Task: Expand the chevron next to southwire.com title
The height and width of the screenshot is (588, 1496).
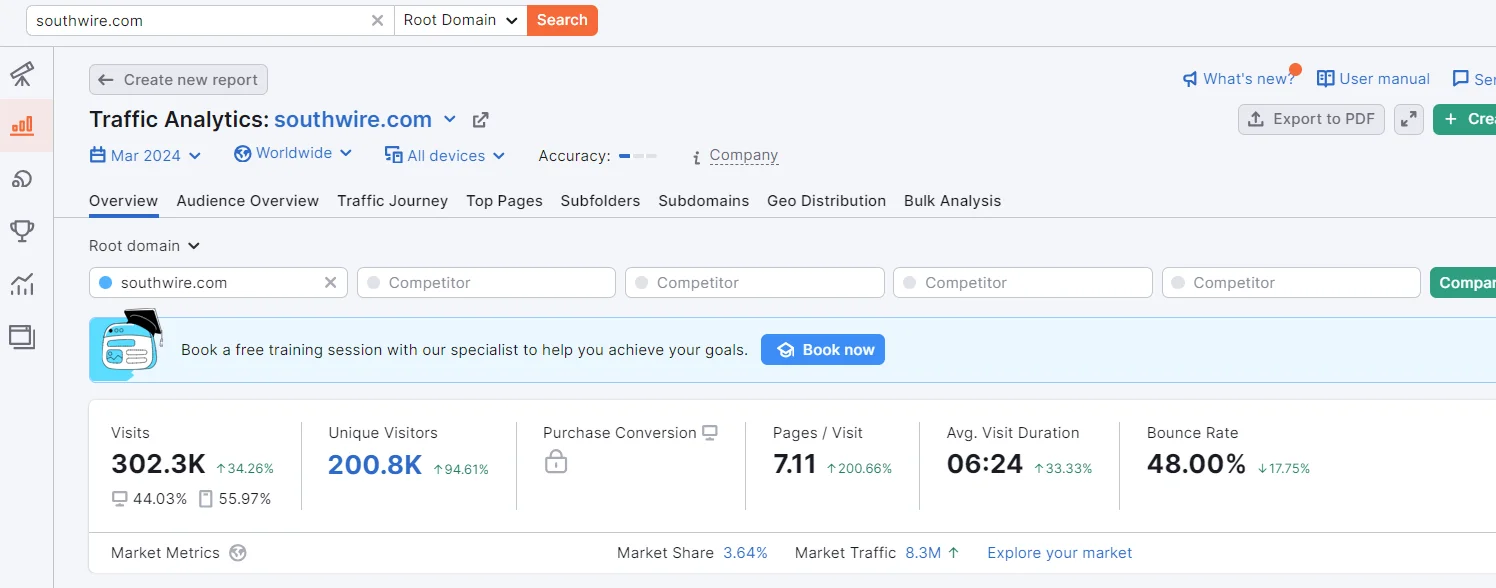Action: [450, 119]
